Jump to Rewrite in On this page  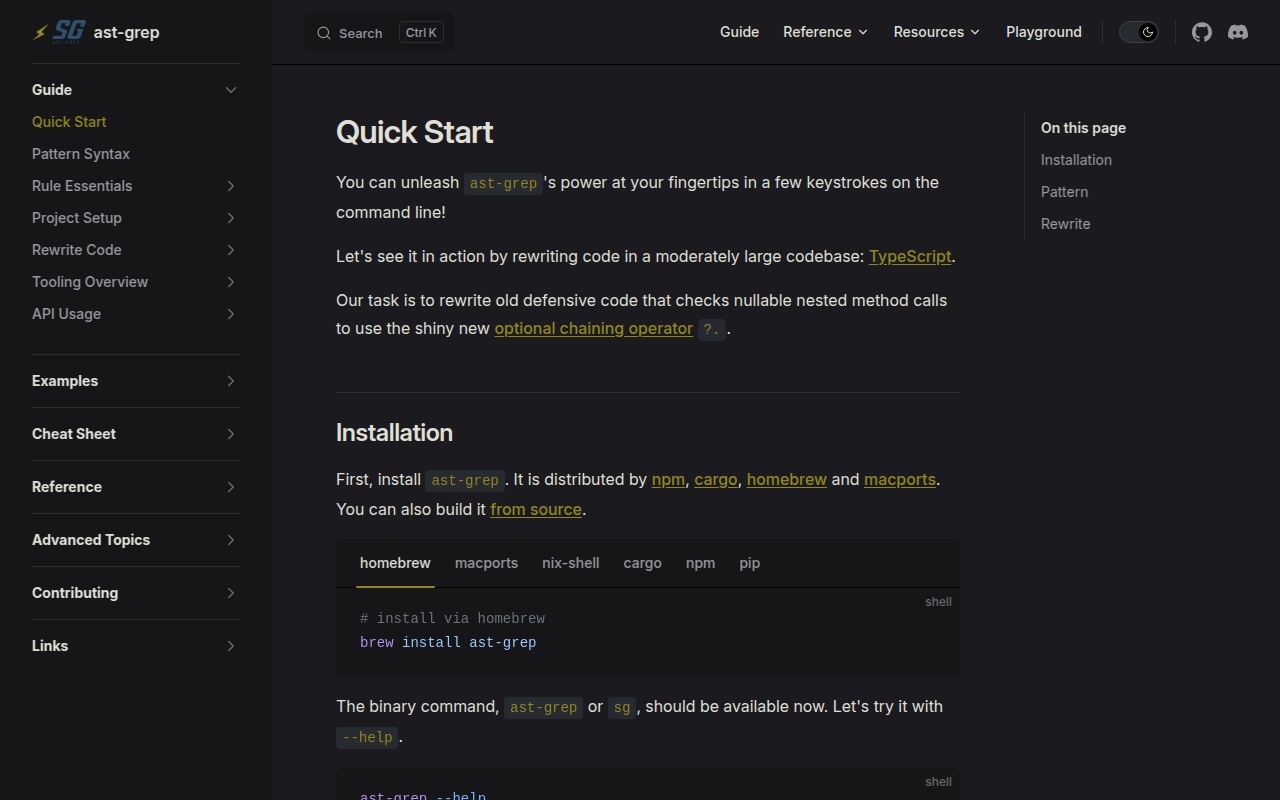point(1066,224)
